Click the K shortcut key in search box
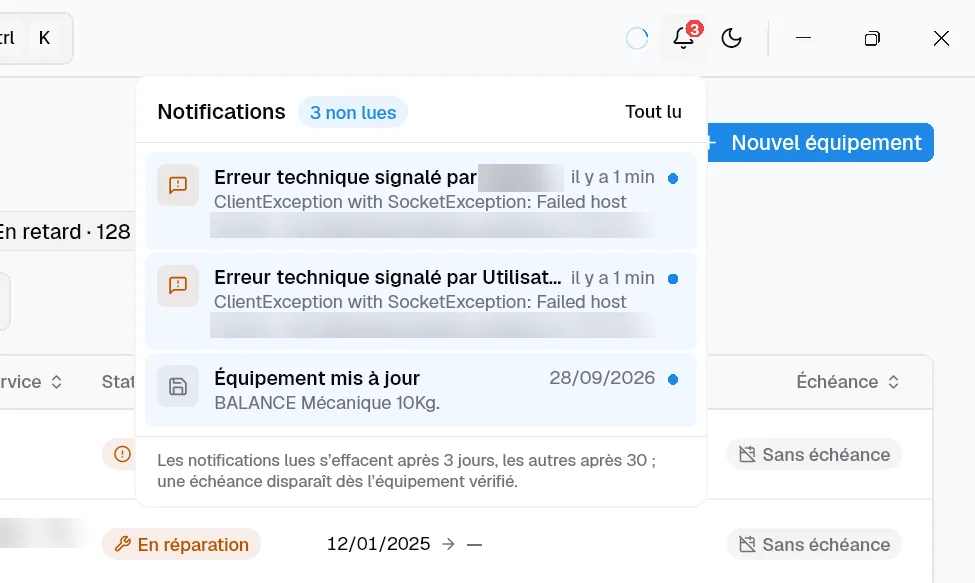The image size is (975, 583). point(44,38)
